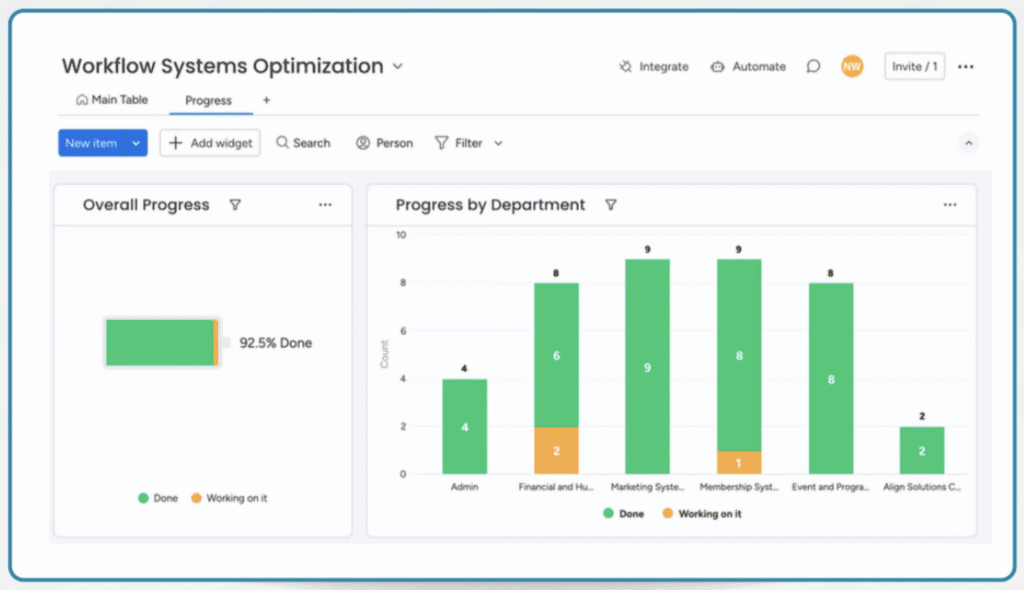1024x590 pixels.
Task: Open Progress by Department widget menu
Action: pos(949,205)
